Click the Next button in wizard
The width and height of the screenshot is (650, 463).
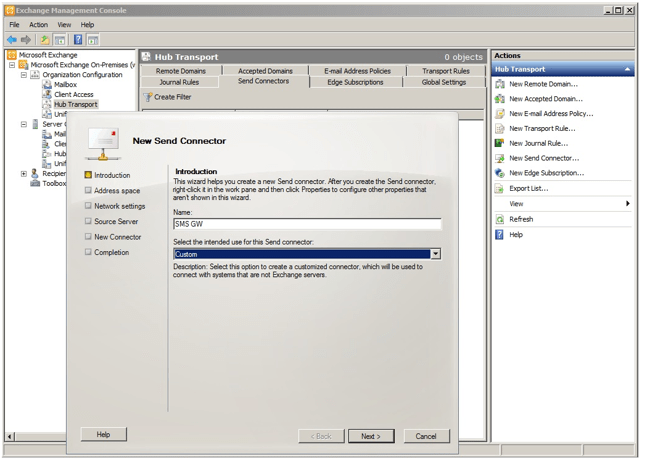pos(371,436)
